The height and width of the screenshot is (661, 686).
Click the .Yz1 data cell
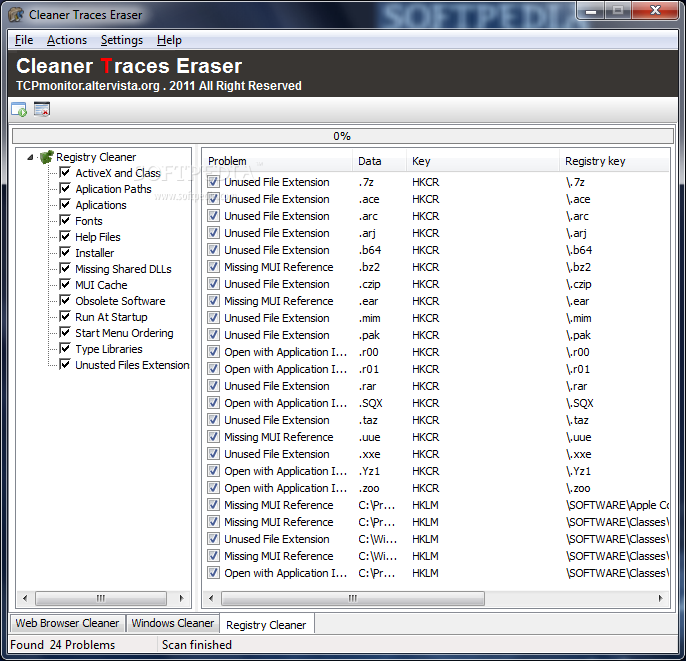coord(369,471)
